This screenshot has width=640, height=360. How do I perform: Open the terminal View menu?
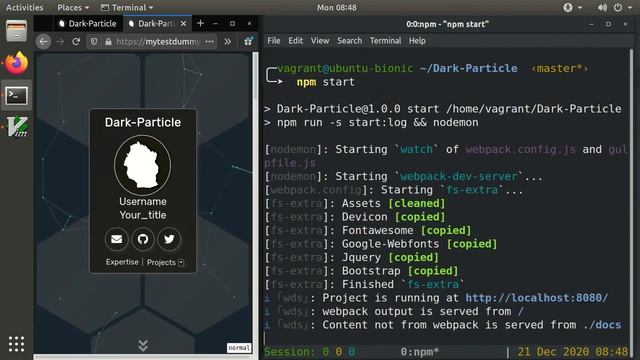pyautogui.click(x=320, y=40)
